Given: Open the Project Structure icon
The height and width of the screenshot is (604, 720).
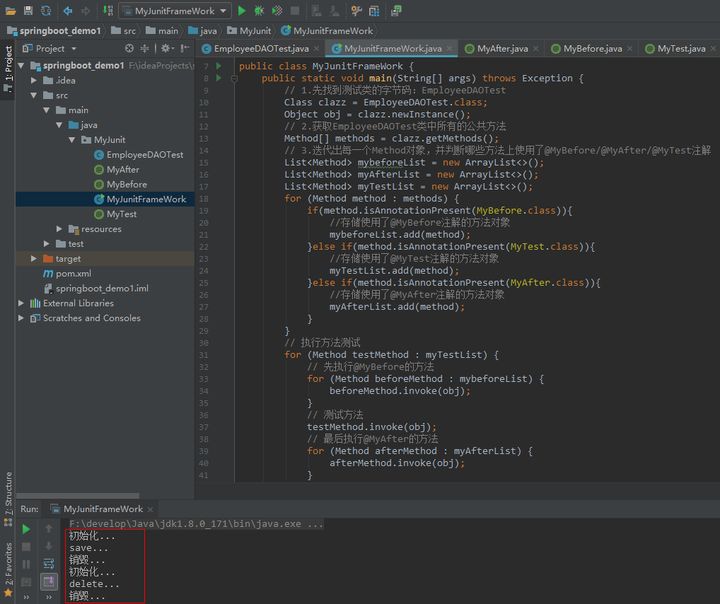Looking at the screenshot, I should coord(374,10).
